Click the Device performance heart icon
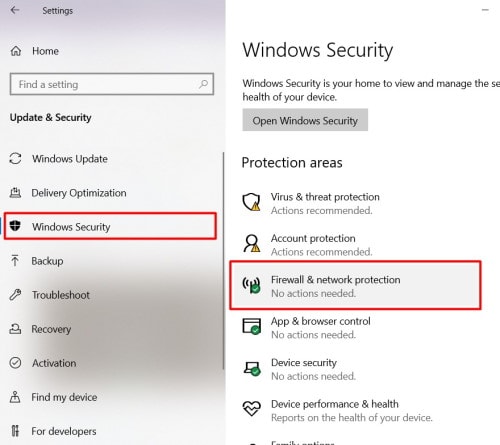 click(x=251, y=408)
